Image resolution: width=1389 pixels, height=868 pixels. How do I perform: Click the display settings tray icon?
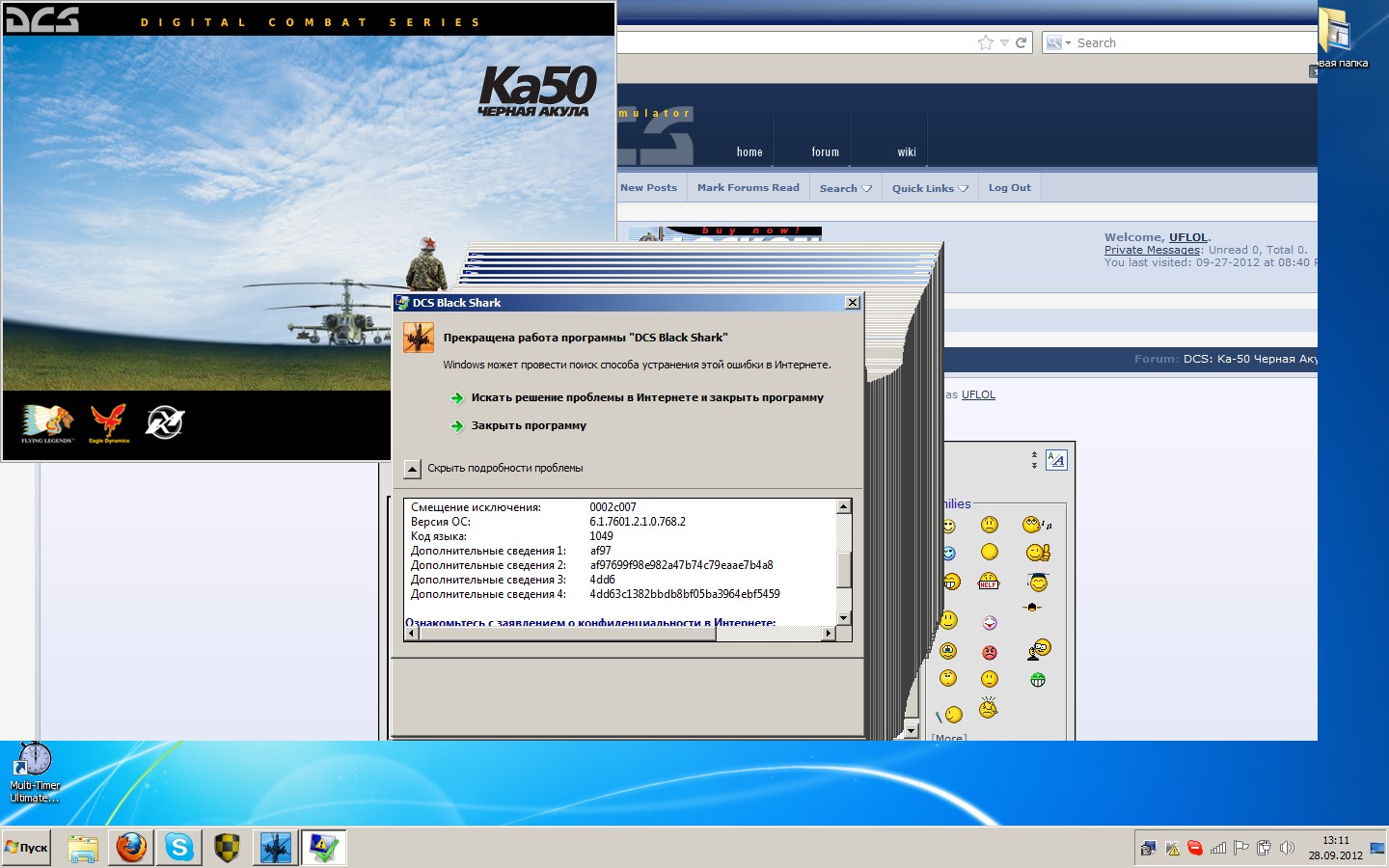pos(1148,849)
